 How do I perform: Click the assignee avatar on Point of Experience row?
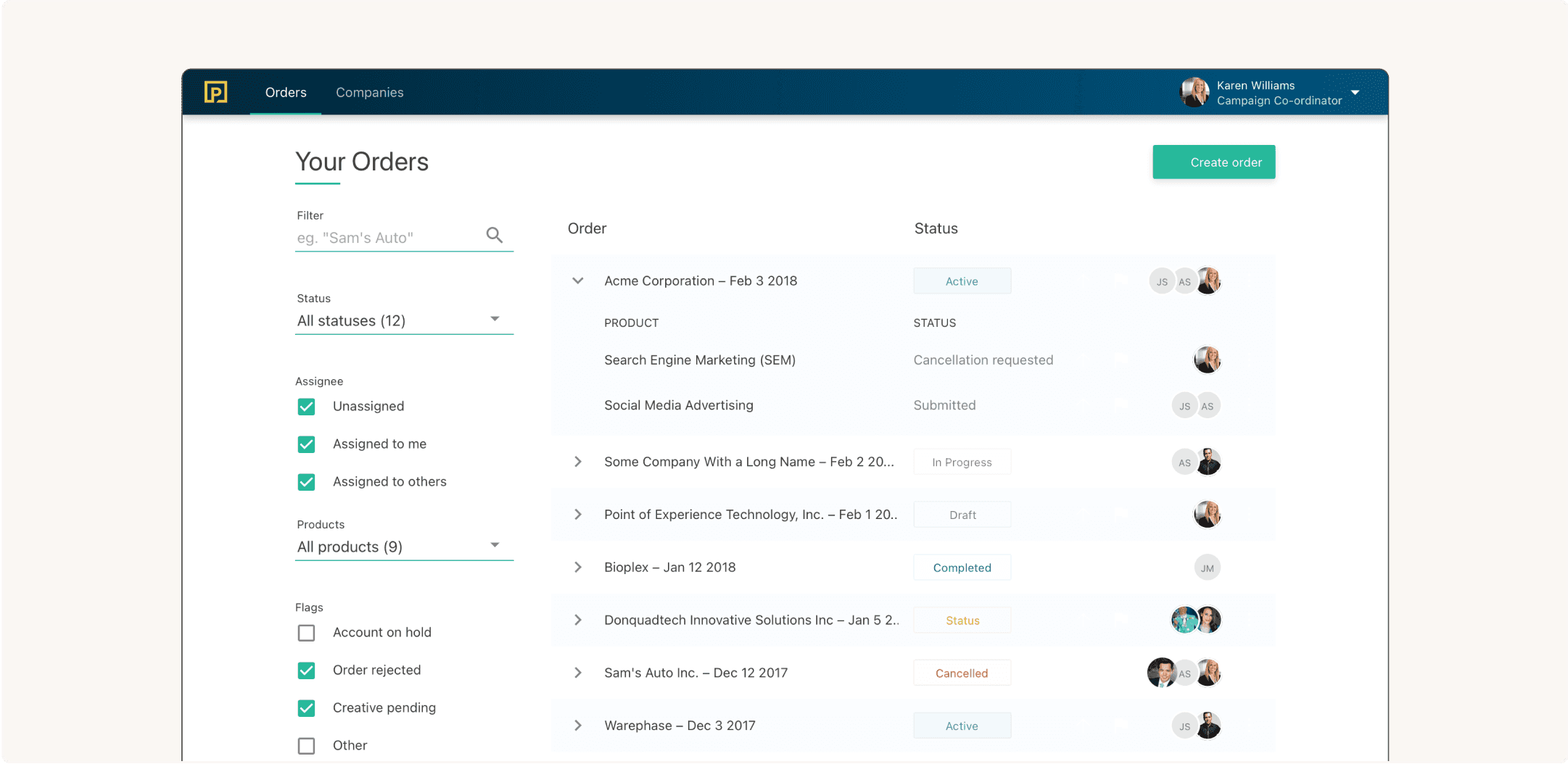point(1207,514)
